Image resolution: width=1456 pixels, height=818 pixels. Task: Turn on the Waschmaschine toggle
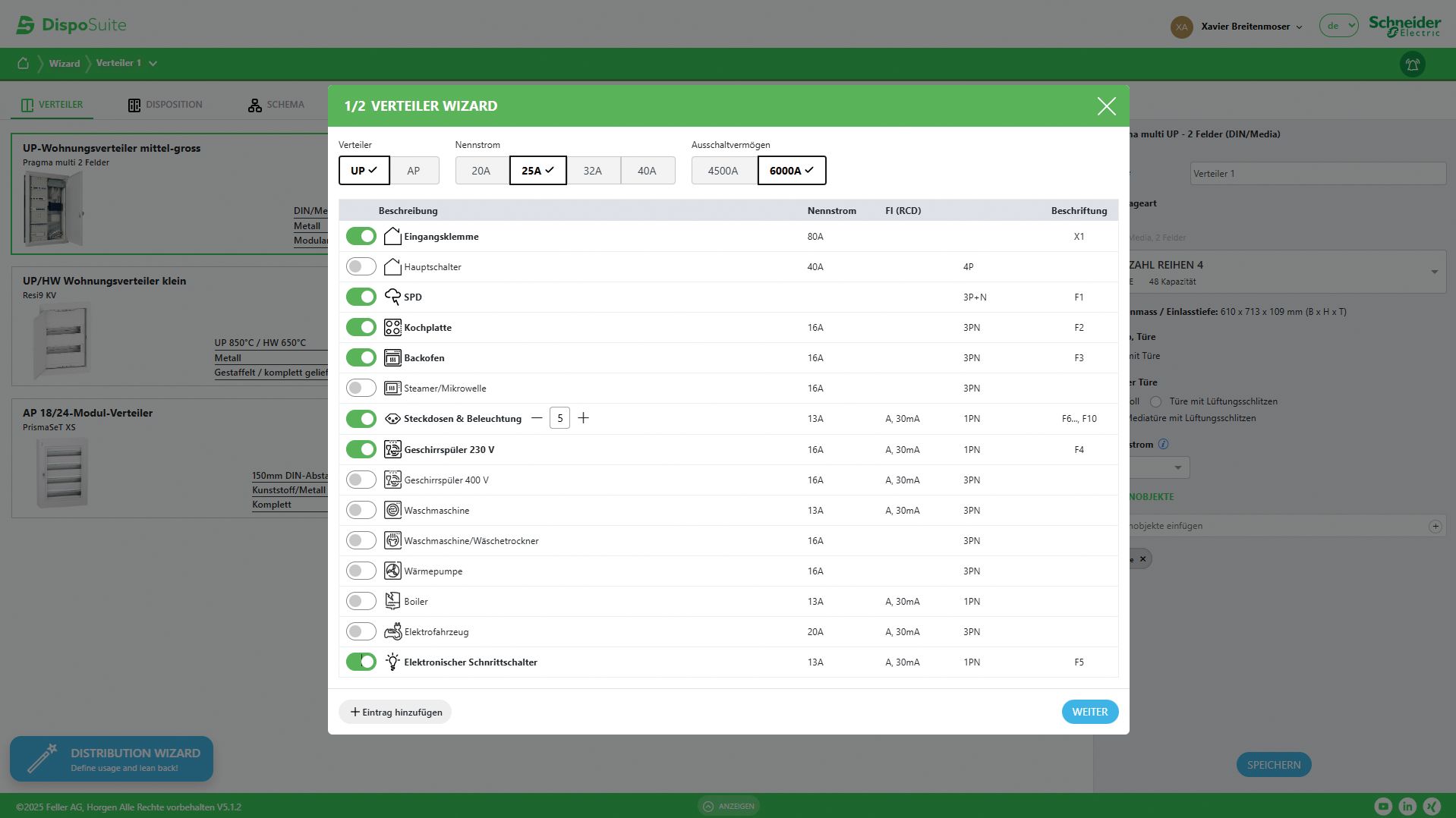click(361, 510)
